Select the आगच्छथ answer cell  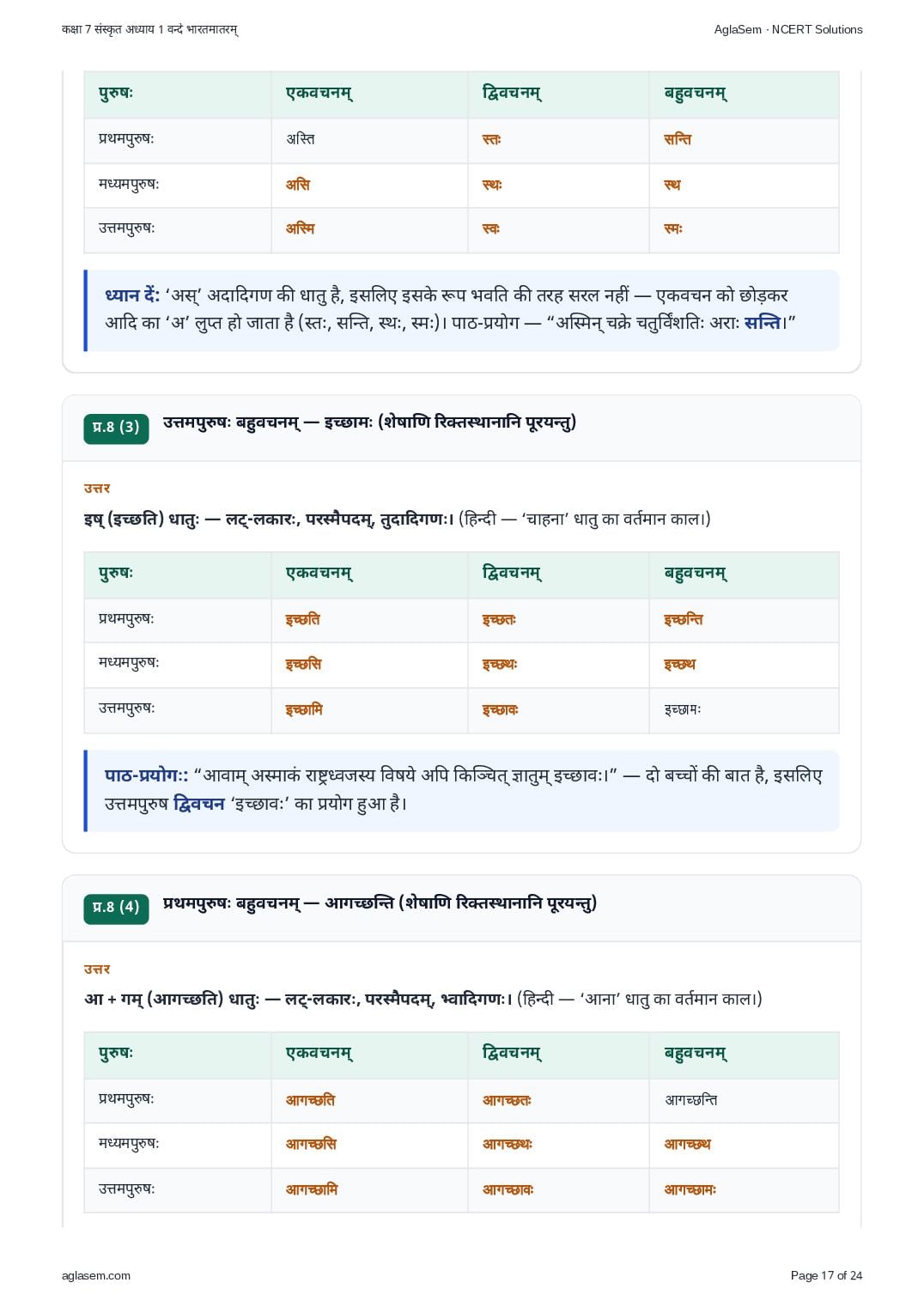coord(744,1146)
